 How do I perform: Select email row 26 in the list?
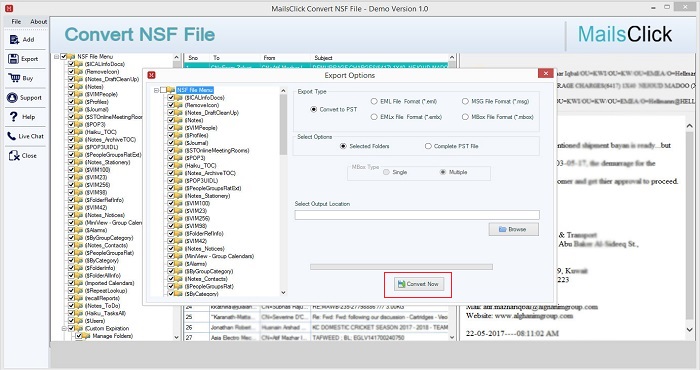tap(316, 327)
